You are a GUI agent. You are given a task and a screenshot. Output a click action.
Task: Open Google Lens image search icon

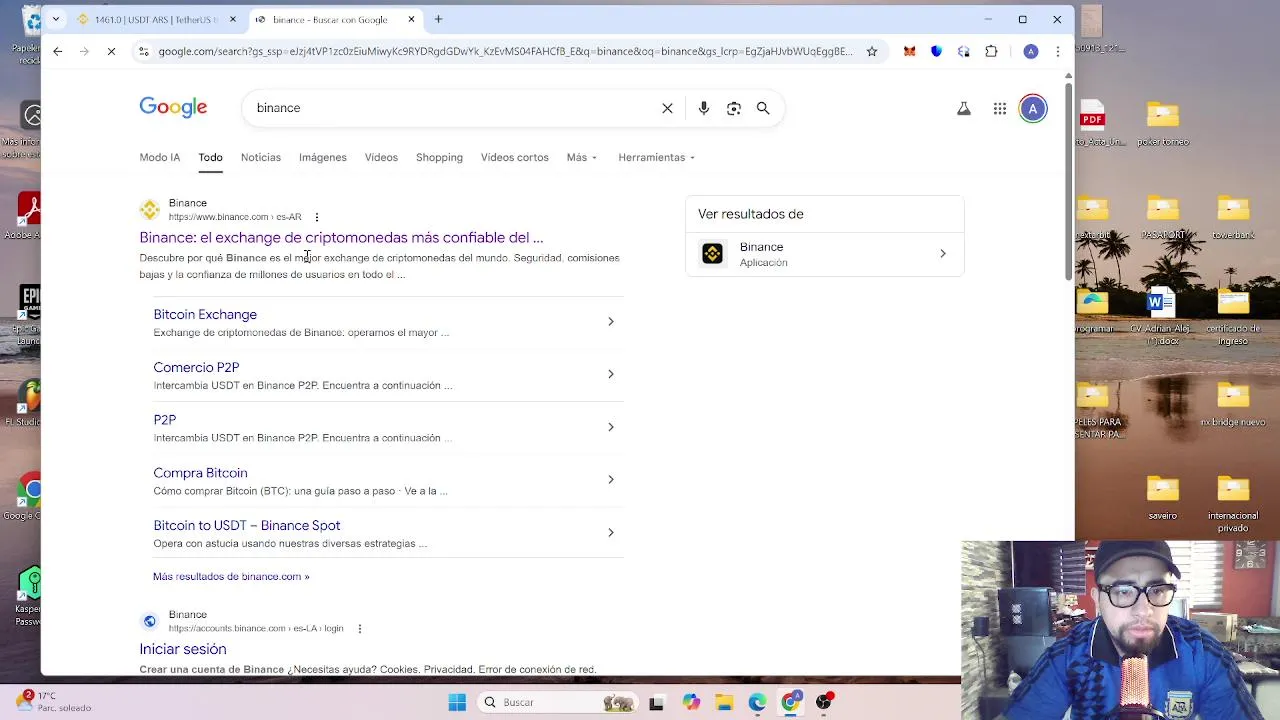point(734,108)
